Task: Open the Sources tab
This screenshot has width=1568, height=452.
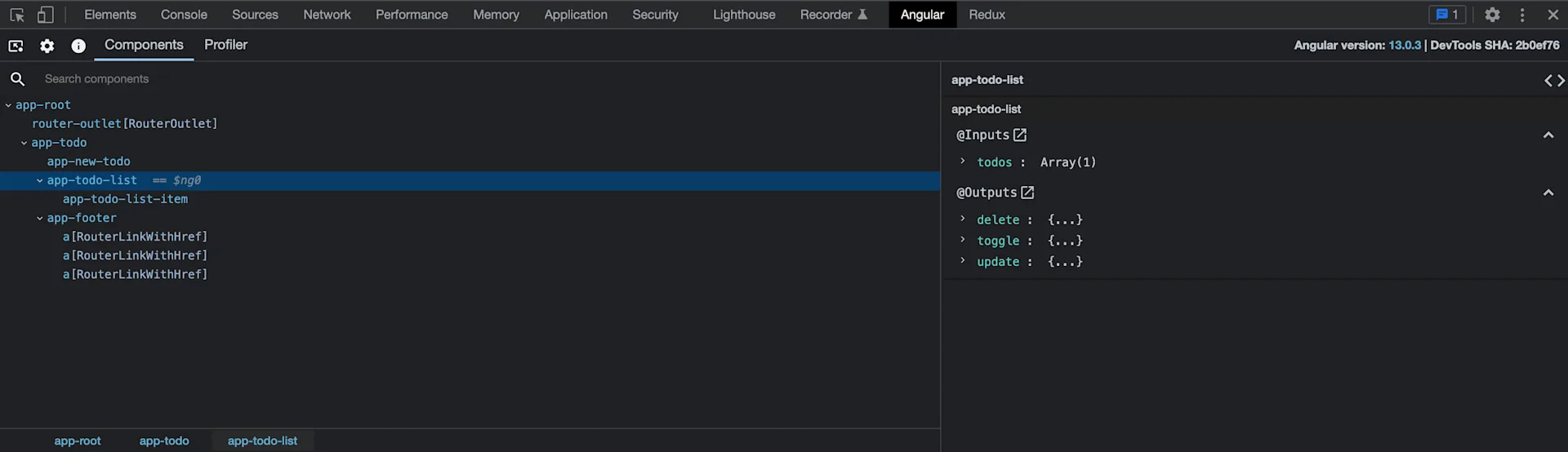Action: click(255, 15)
